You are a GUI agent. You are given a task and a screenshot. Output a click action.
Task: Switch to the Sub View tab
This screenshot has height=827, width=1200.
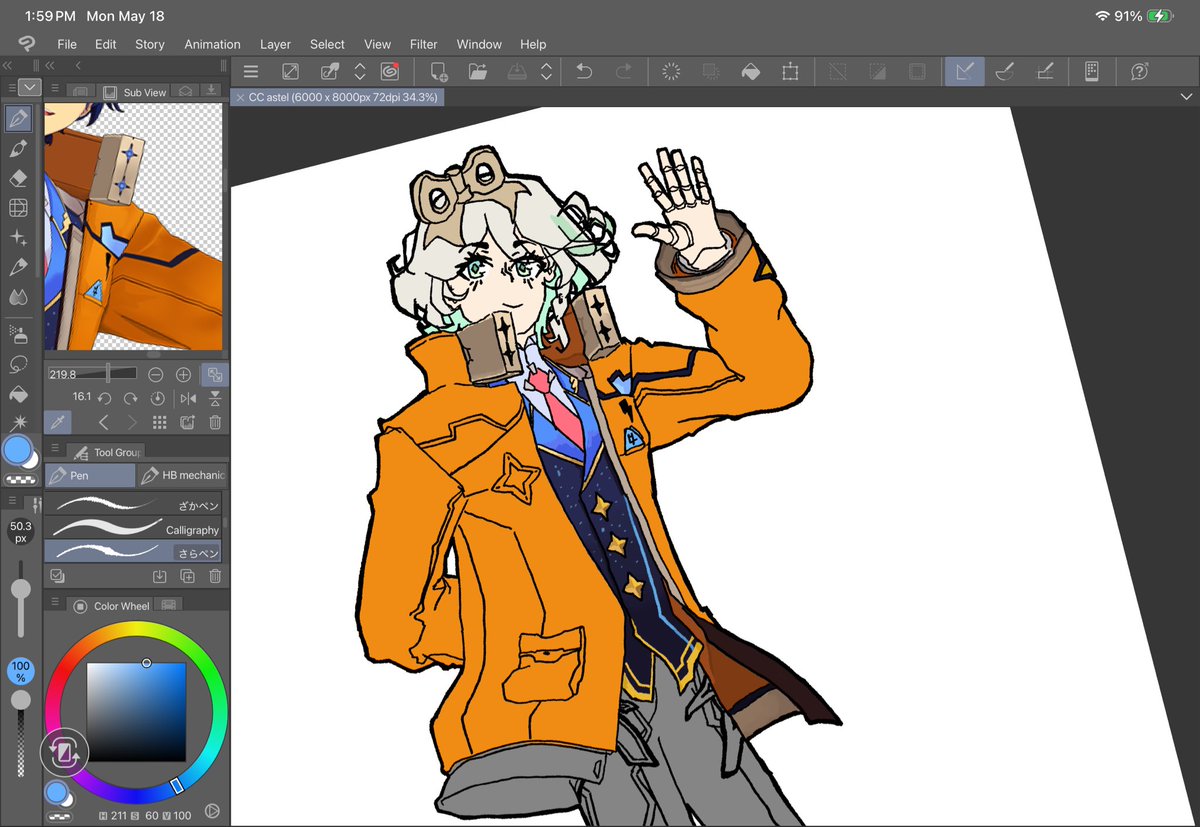(x=135, y=91)
